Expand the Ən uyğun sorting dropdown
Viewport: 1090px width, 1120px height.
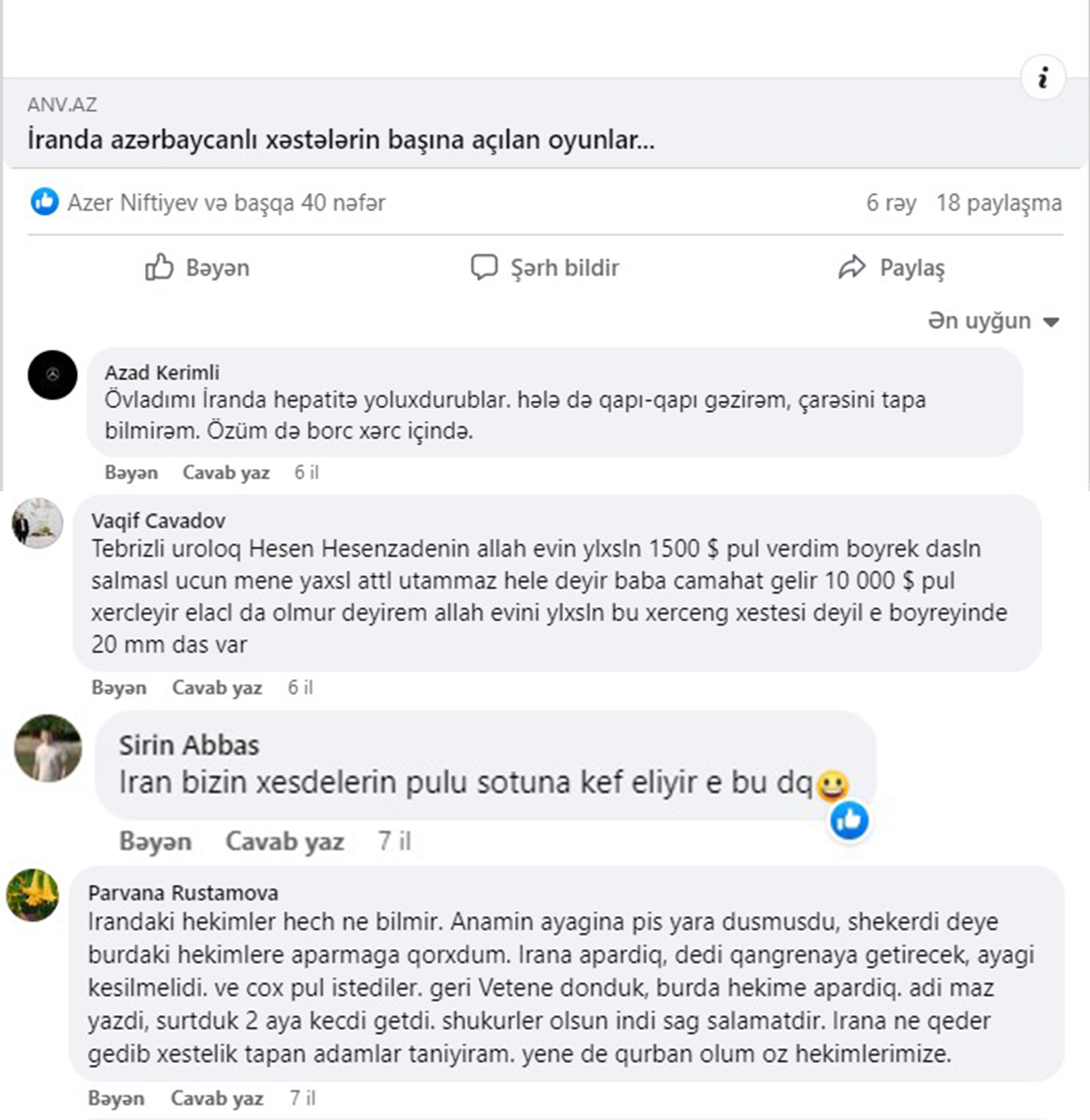tap(993, 321)
